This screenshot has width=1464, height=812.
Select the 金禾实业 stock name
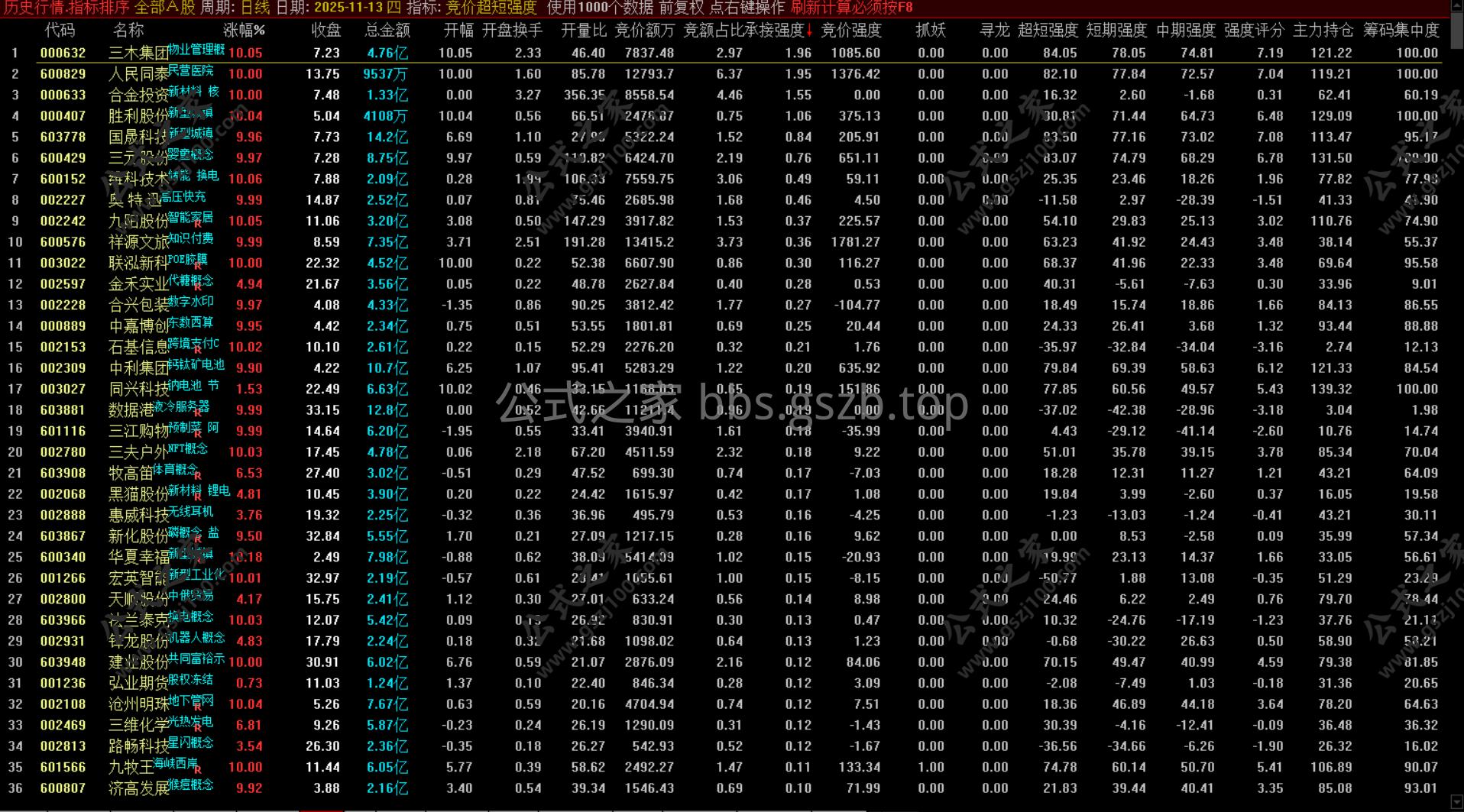pyautogui.click(x=138, y=284)
